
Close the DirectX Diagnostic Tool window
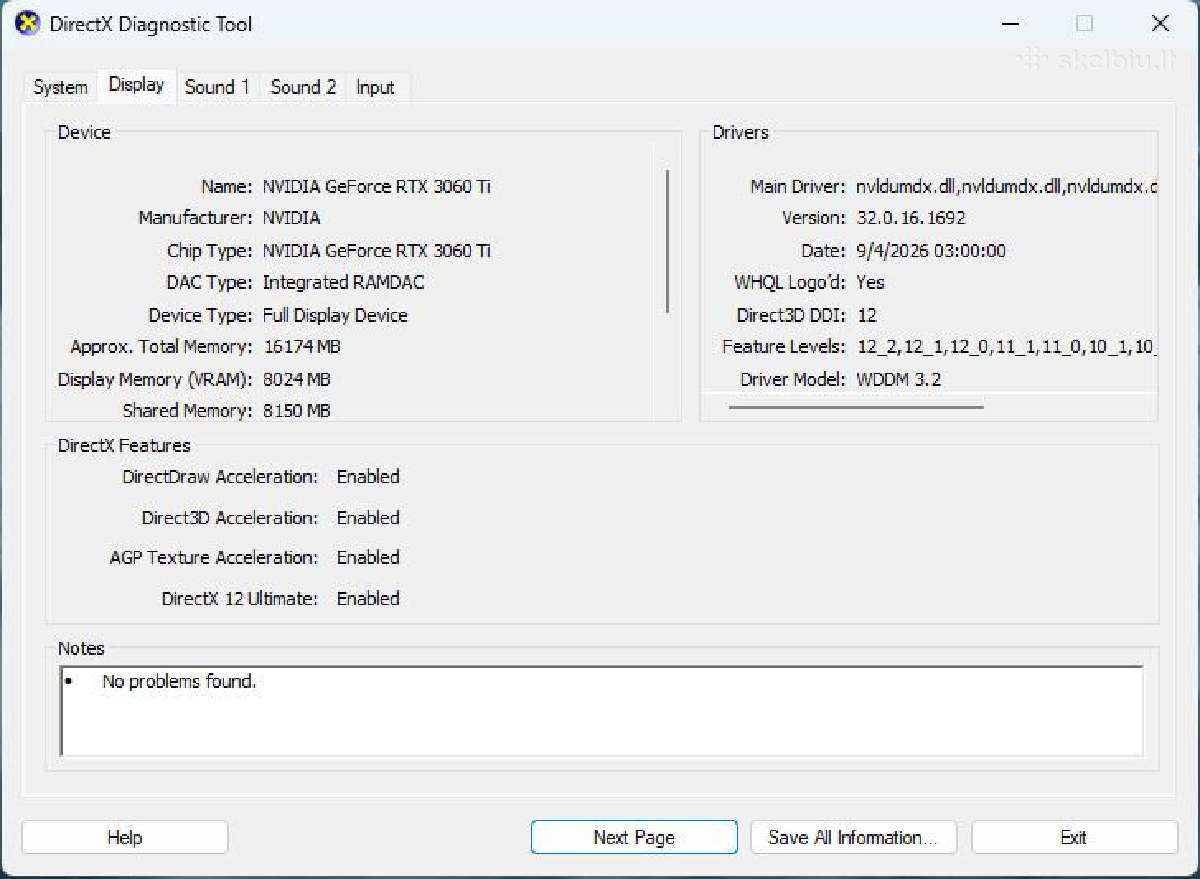pyautogui.click(x=1160, y=24)
